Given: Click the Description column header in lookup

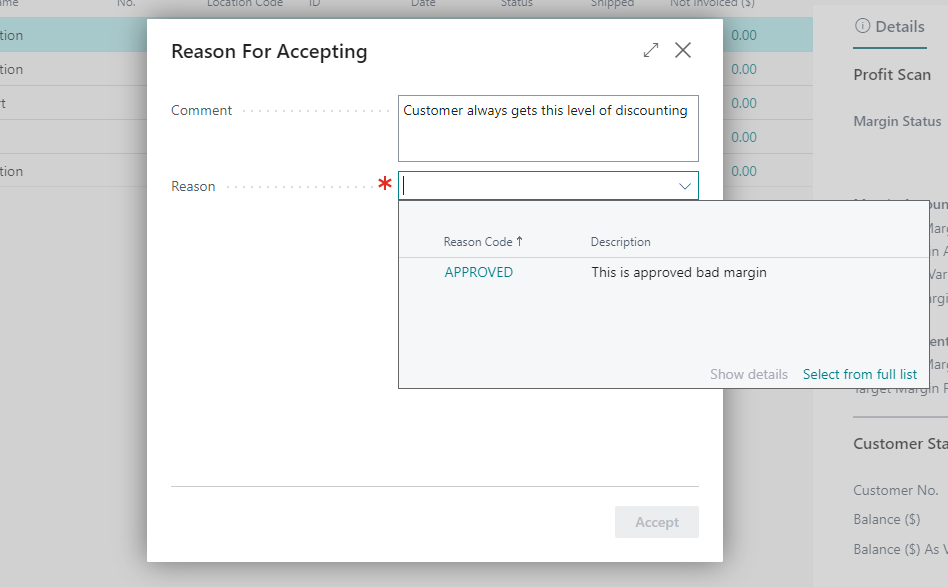Looking at the screenshot, I should [x=620, y=242].
